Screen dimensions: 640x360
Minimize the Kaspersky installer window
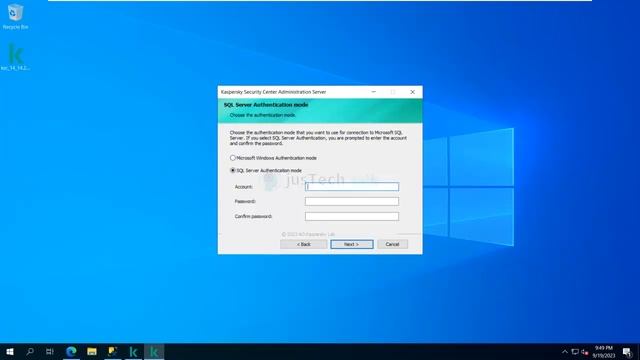pyautogui.click(x=373, y=92)
